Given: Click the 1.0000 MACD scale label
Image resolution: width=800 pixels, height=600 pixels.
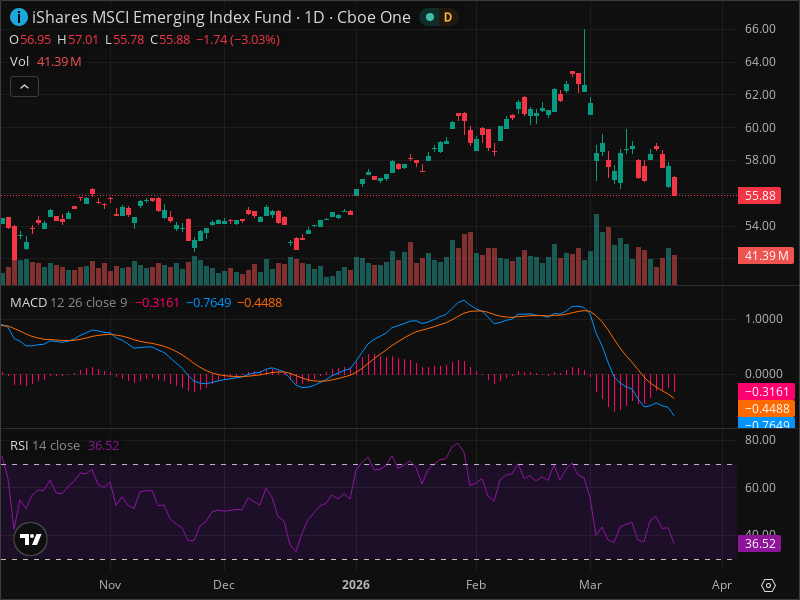Looking at the screenshot, I should pyautogui.click(x=763, y=318).
